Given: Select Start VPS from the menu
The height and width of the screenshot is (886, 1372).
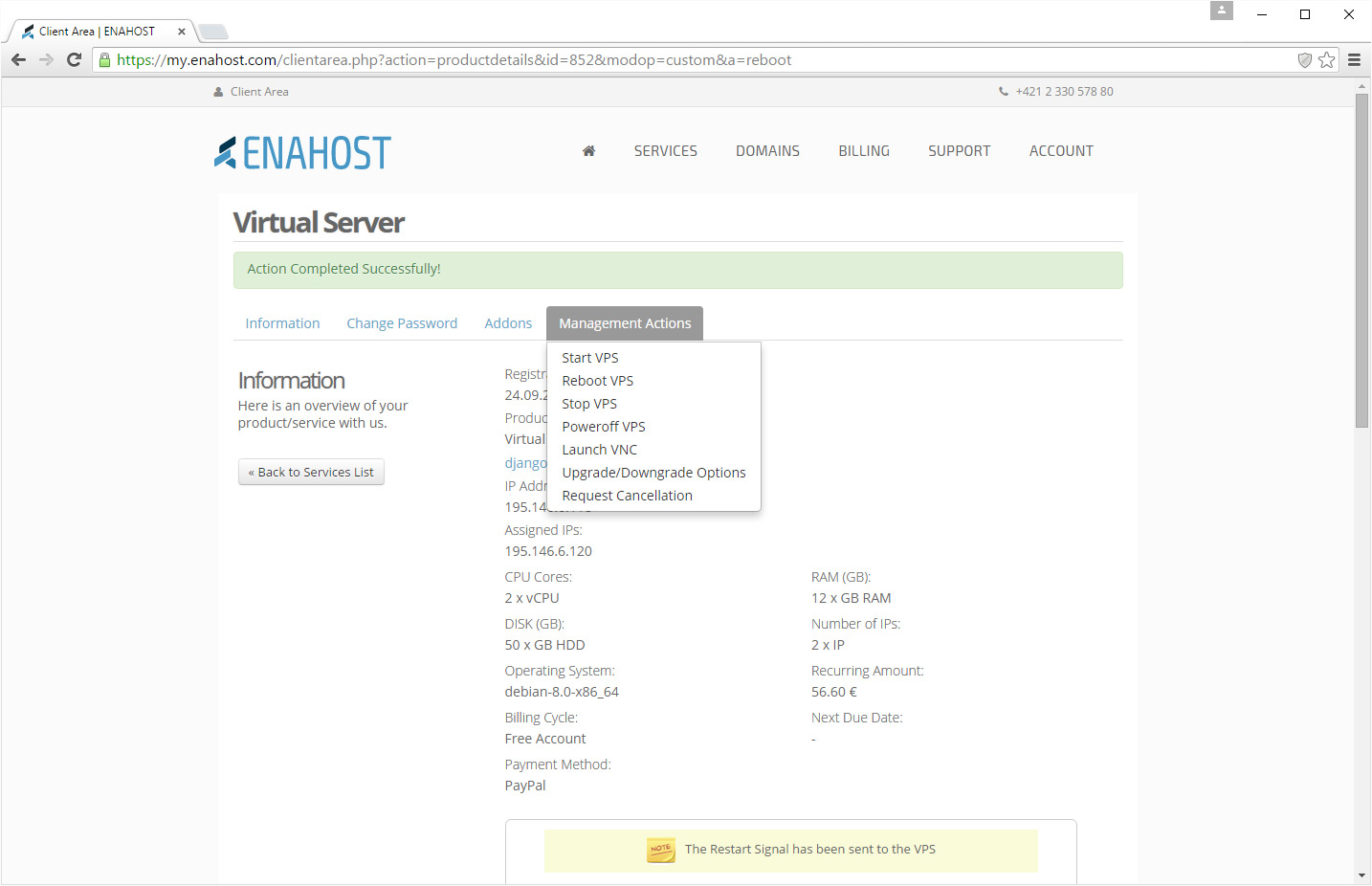Looking at the screenshot, I should [x=590, y=358].
